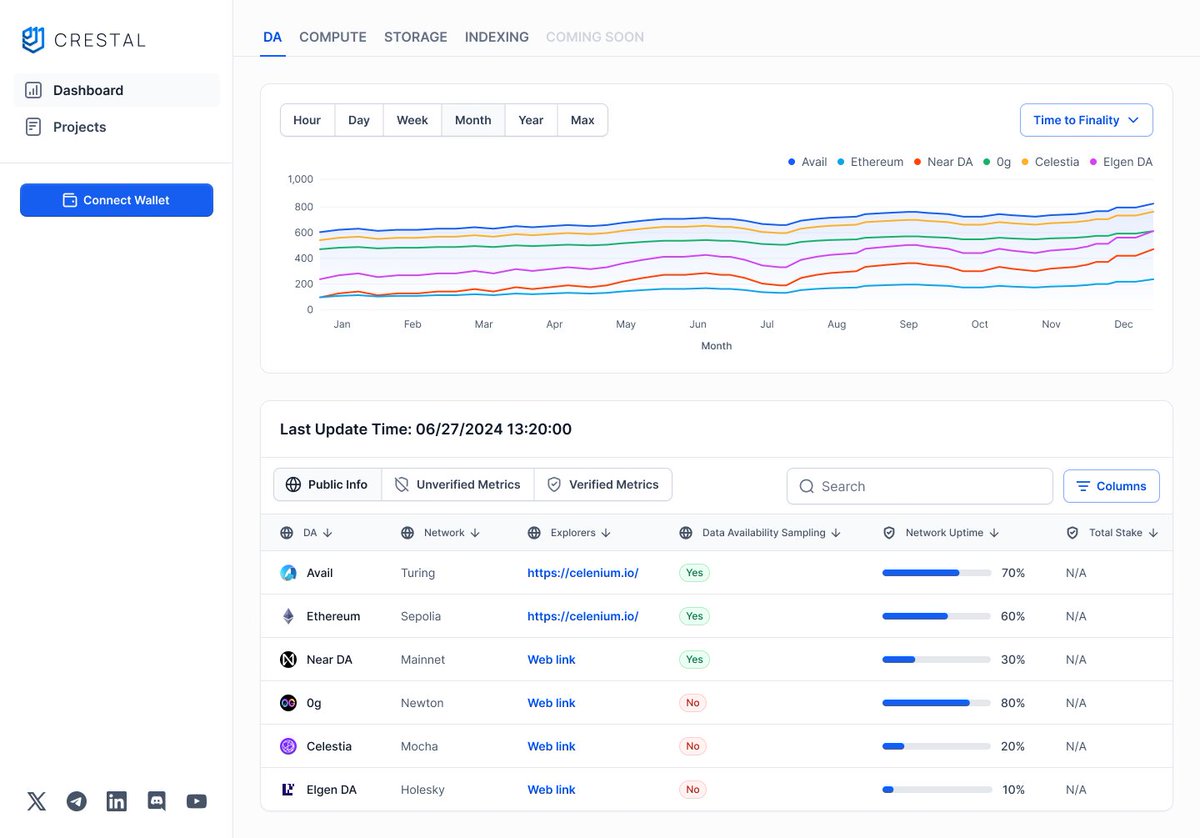Screen dimensions: 1200x838
Task: Click the Holesky network cell
Action: click(423, 790)
